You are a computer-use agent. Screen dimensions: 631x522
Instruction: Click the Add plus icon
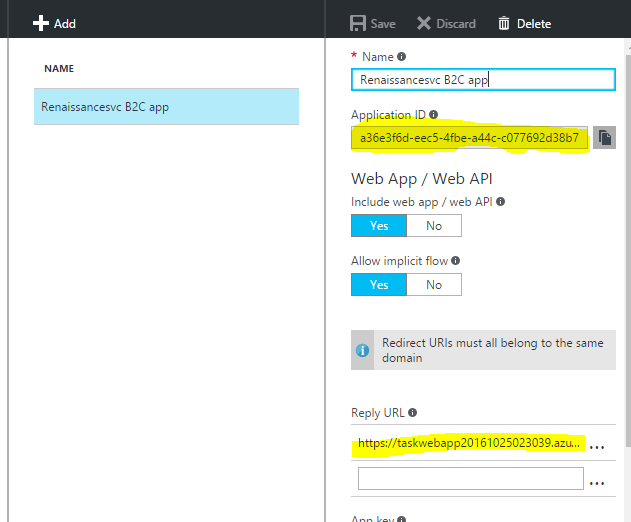tap(41, 23)
